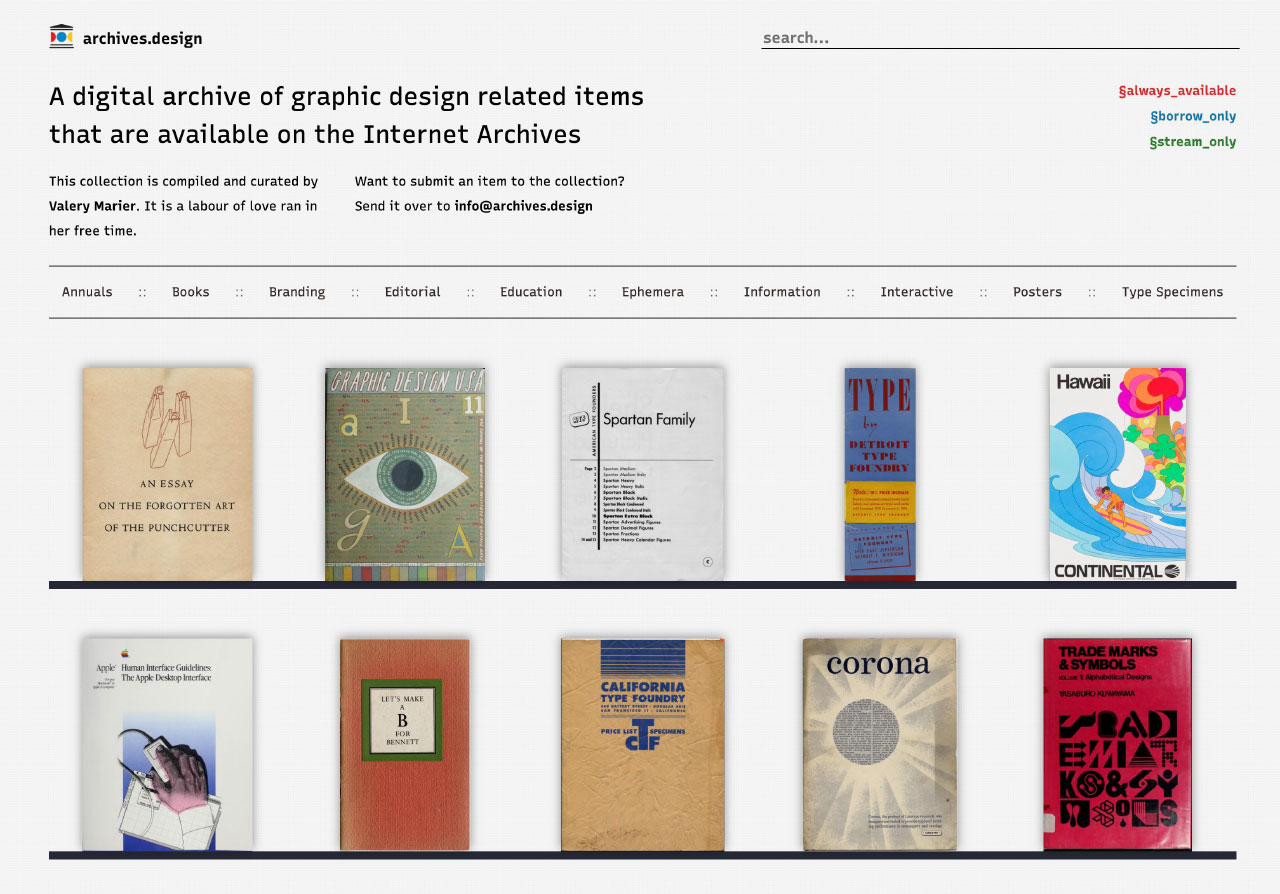Select the Ephemera category
Screen dimensions: 1280x894
pos(653,292)
